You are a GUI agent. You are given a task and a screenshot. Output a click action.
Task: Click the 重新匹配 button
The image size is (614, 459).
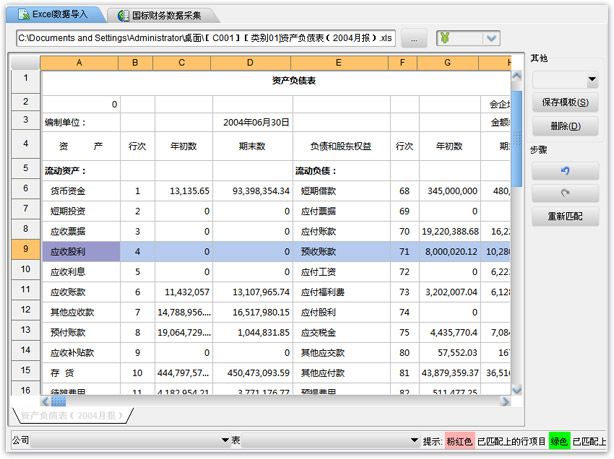pyautogui.click(x=565, y=216)
